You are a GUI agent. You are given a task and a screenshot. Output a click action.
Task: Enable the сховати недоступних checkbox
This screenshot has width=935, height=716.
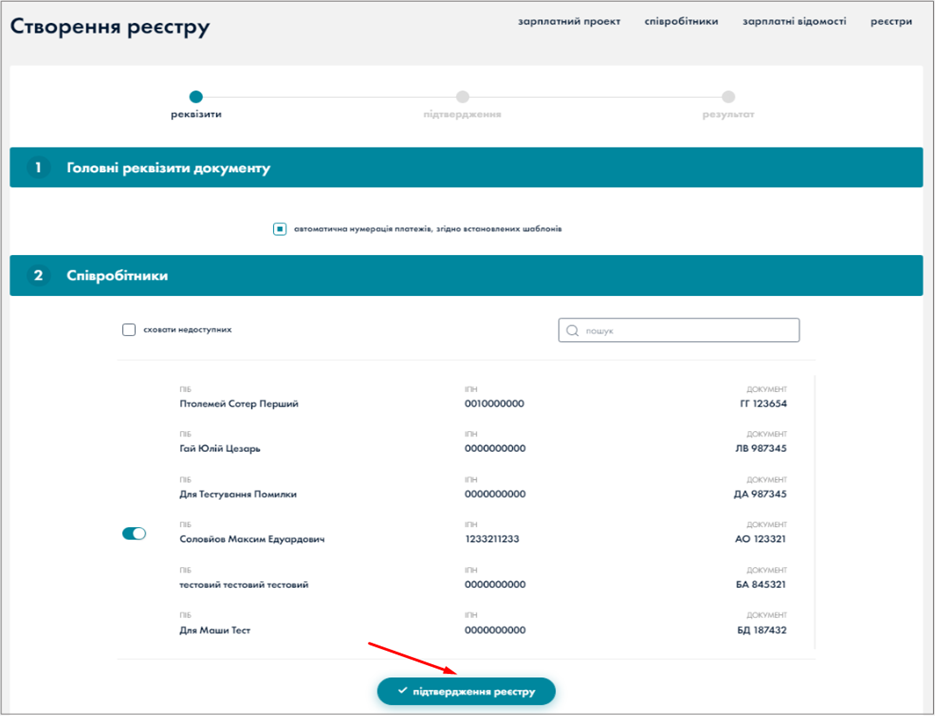129,330
